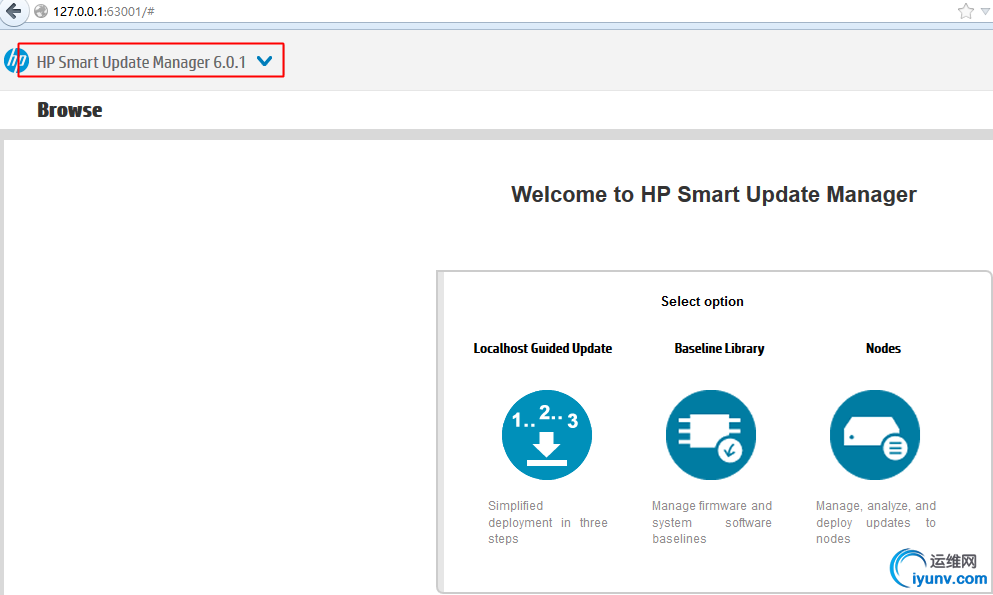
Task: Open the HP Smart Update Manager 6.0.1 menu title
Action: [x=141, y=62]
